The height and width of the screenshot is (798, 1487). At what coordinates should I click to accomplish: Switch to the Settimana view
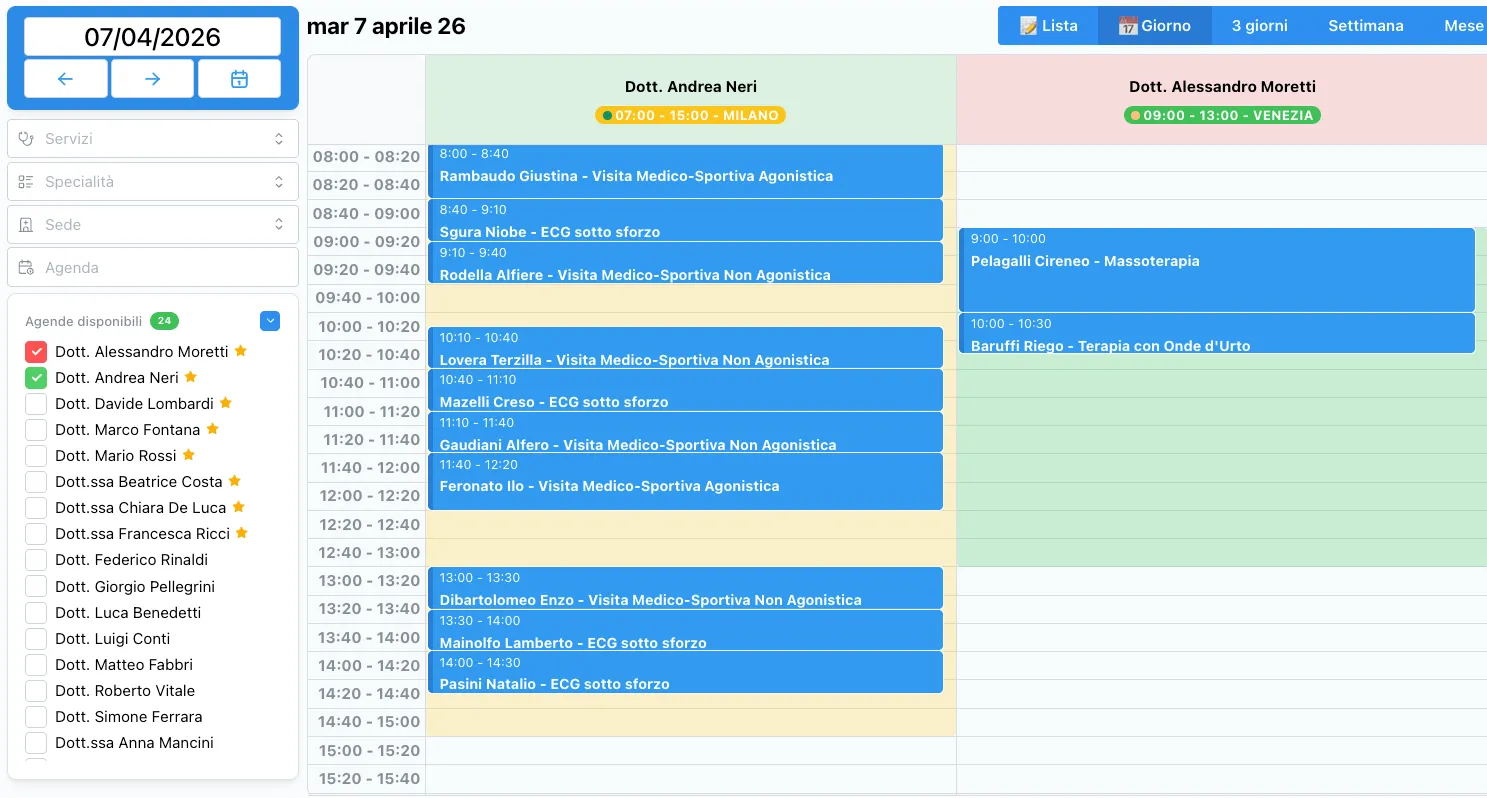click(x=1365, y=25)
